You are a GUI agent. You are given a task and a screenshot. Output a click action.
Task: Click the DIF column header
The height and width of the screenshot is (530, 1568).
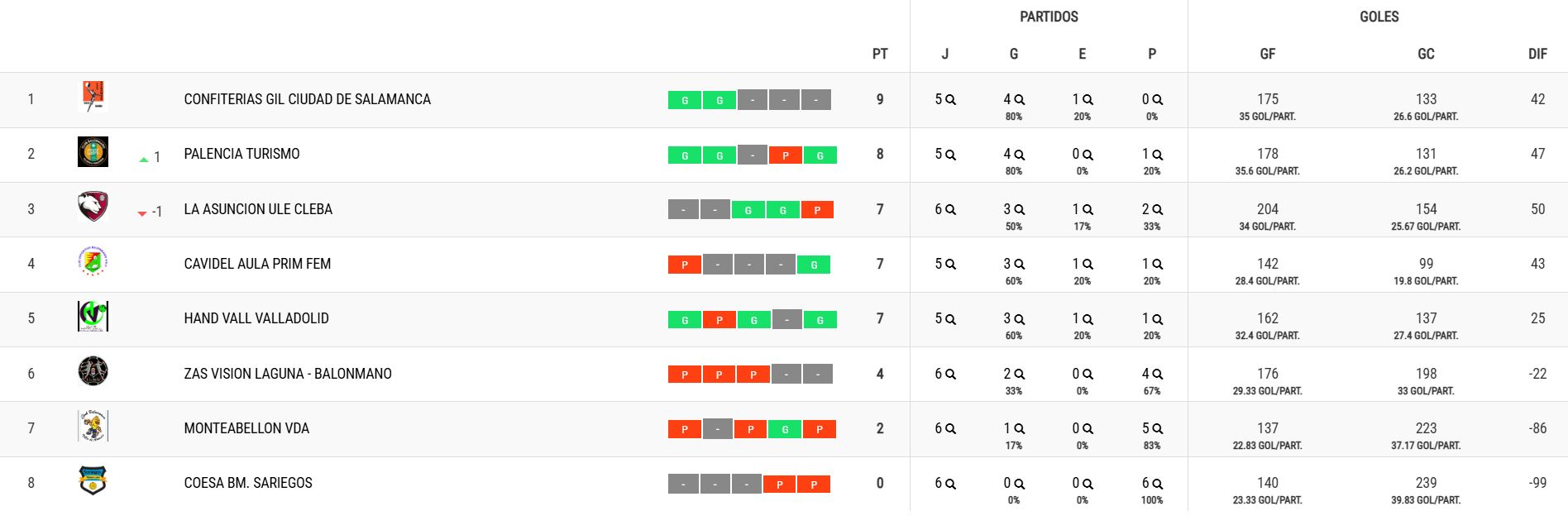click(x=1537, y=54)
